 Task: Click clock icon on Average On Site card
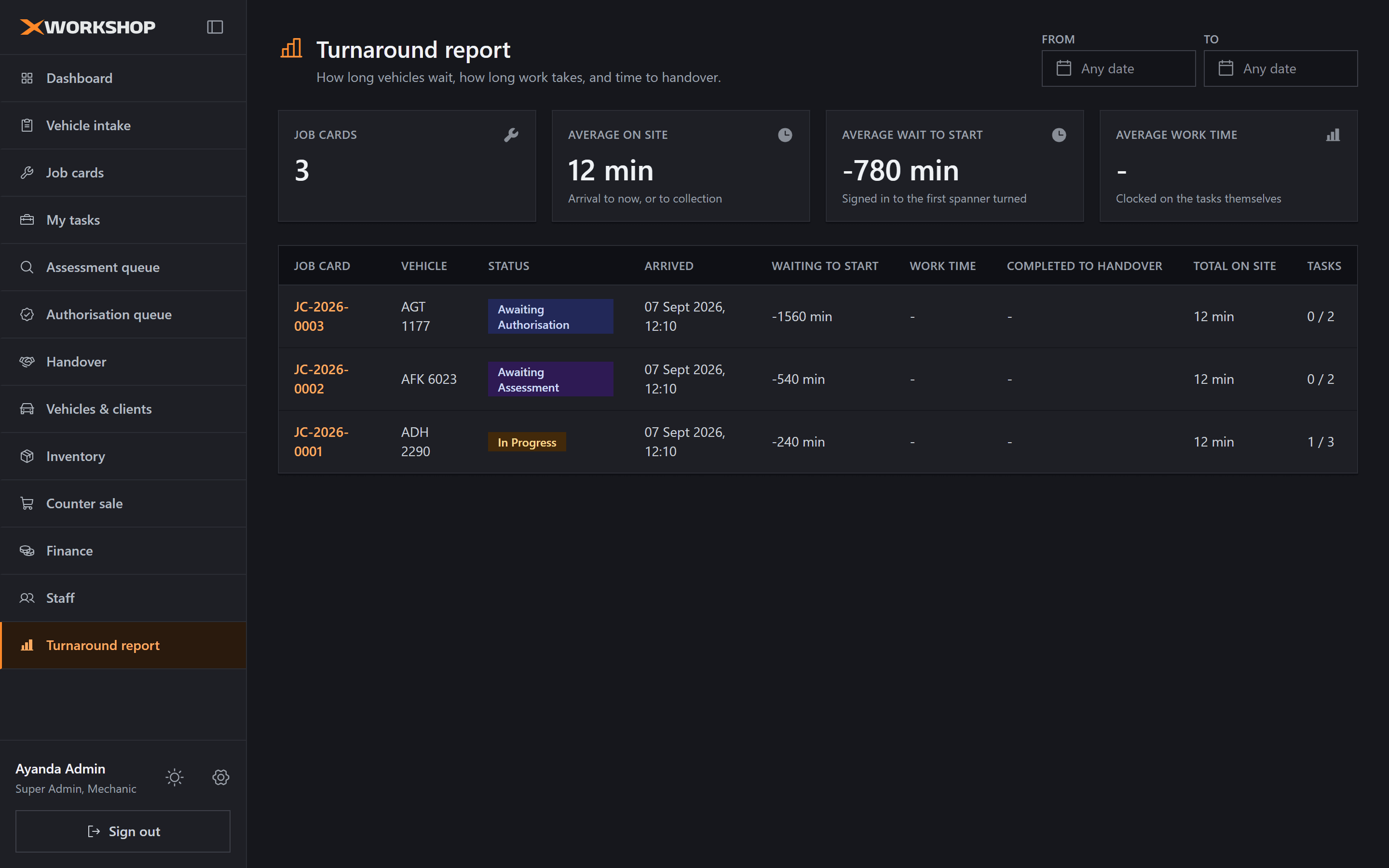(x=785, y=135)
